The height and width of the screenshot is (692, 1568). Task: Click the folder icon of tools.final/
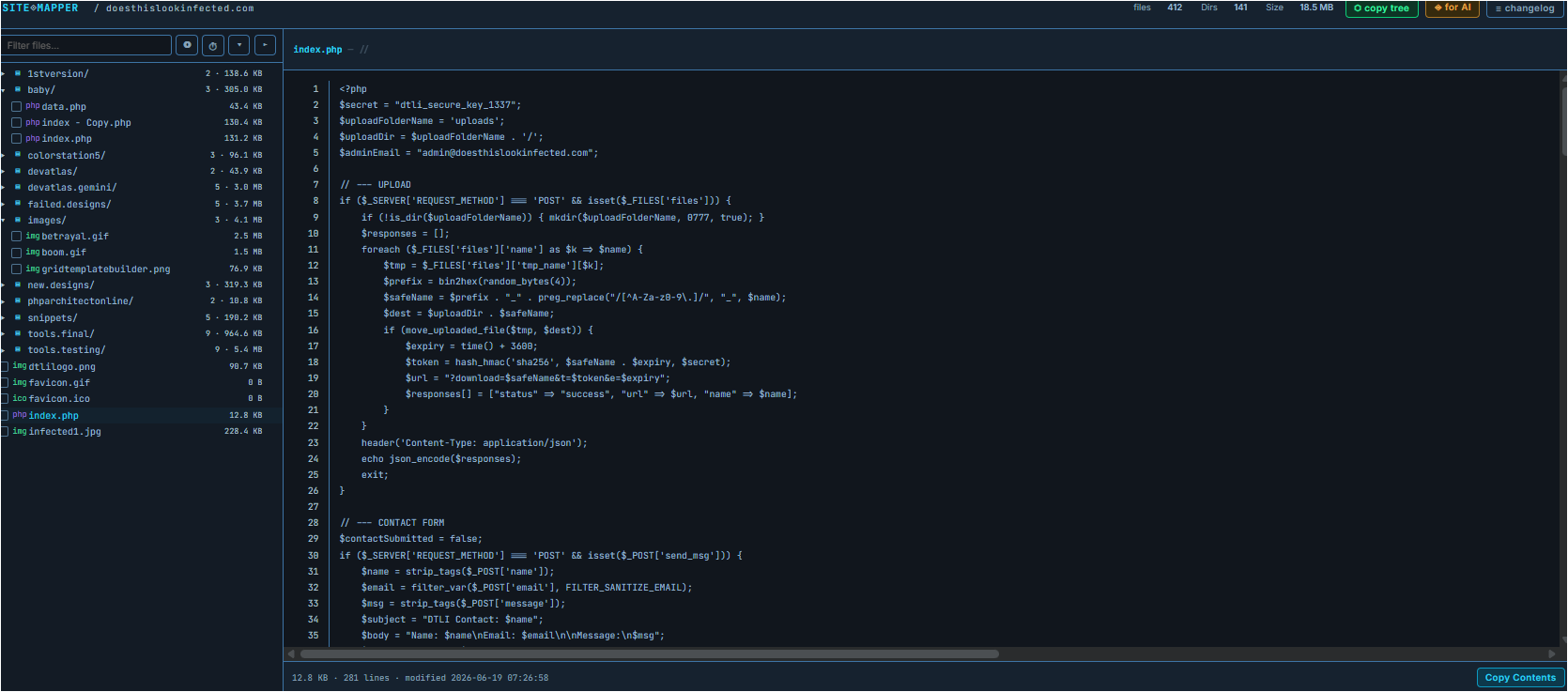[18, 333]
